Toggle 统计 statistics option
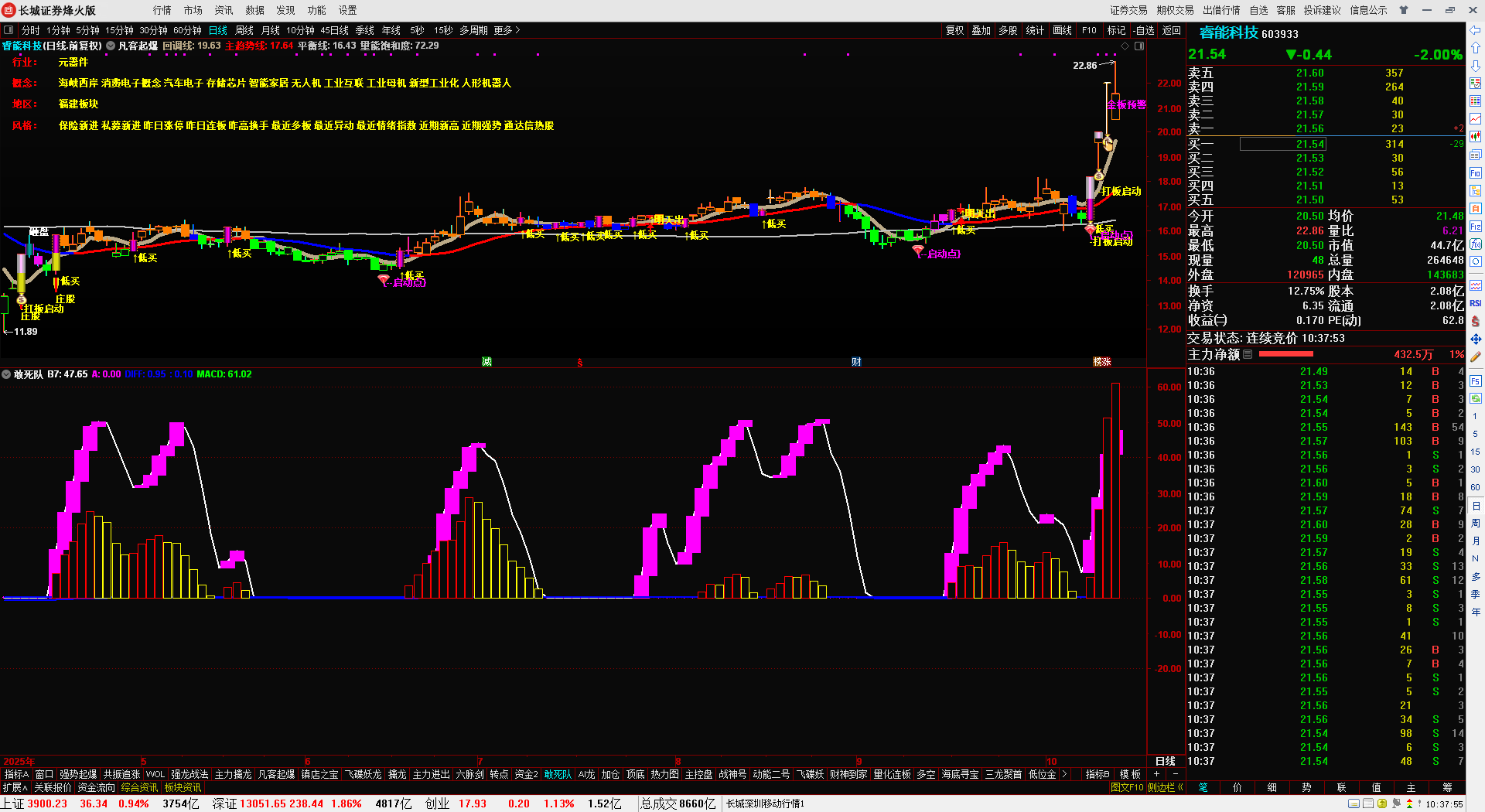 pos(1035,30)
